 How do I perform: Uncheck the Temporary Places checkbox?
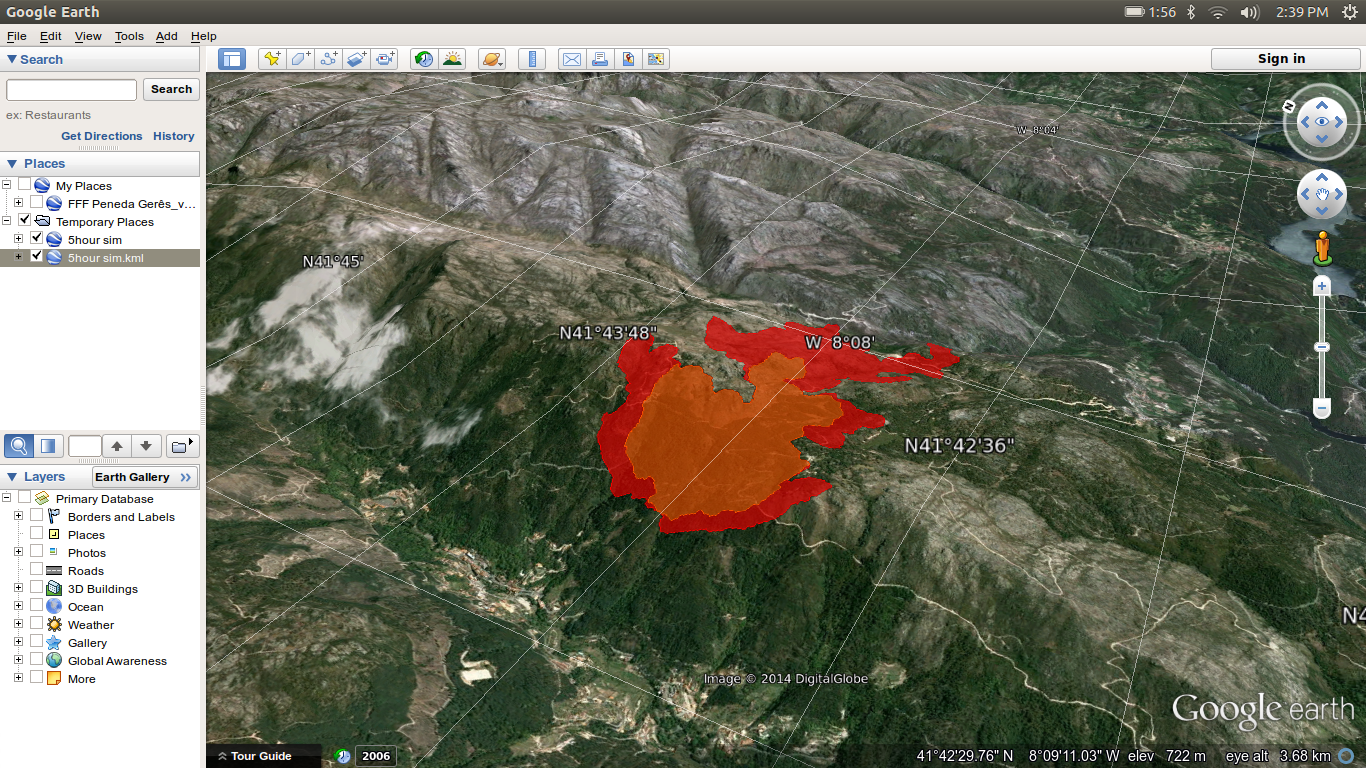tap(24, 221)
